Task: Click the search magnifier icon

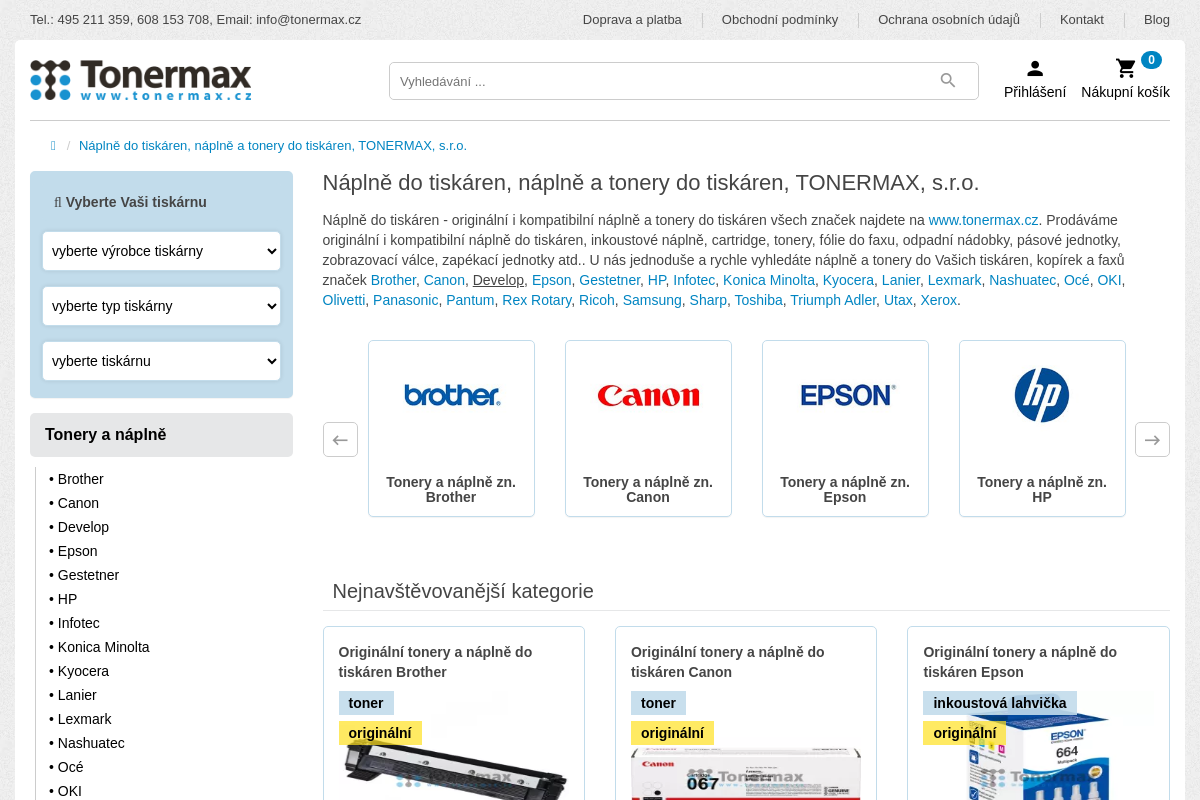Action: tap(948, 81)
